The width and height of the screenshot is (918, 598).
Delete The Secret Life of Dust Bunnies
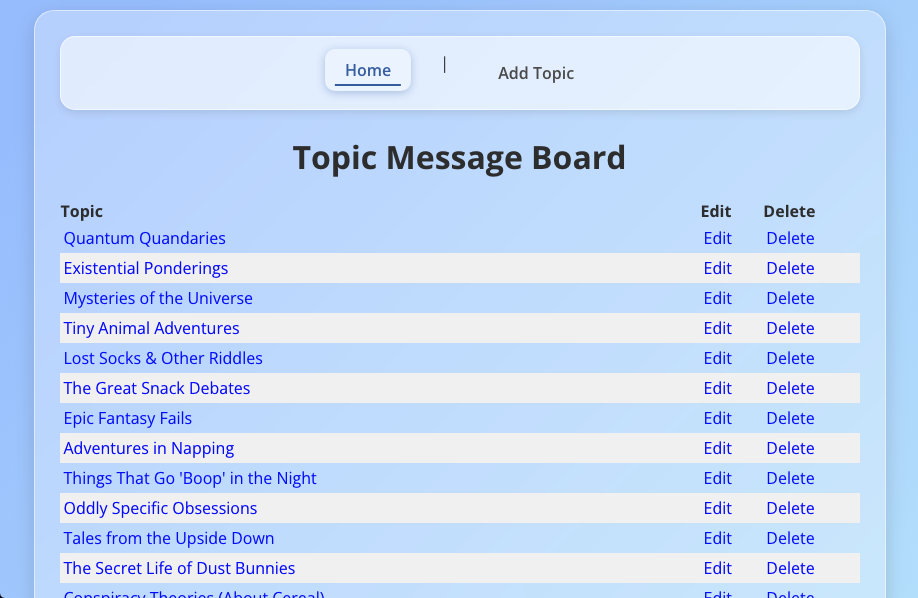tap(790, 568)
